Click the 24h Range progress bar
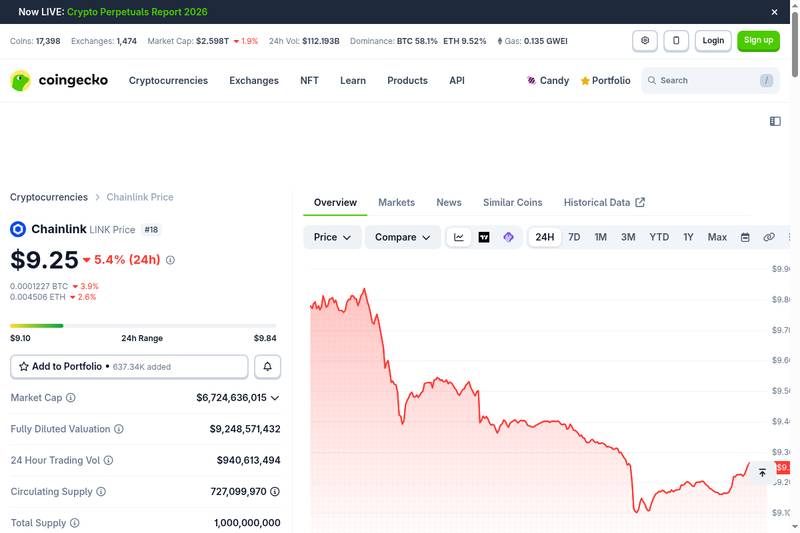 coord(143,325)
